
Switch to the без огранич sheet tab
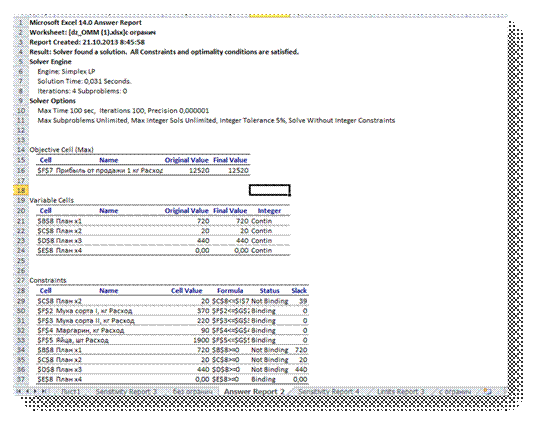tap(192, 392)
